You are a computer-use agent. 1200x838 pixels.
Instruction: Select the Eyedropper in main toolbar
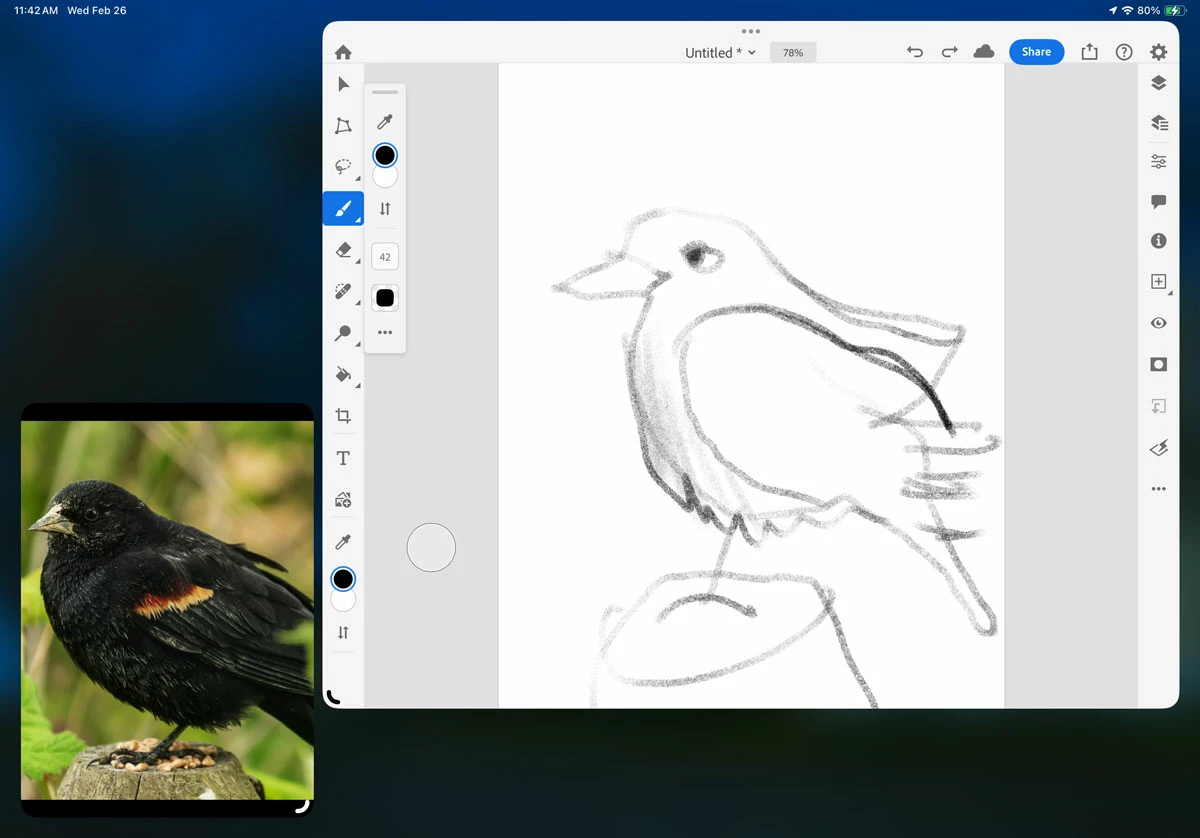click(343, 541)
